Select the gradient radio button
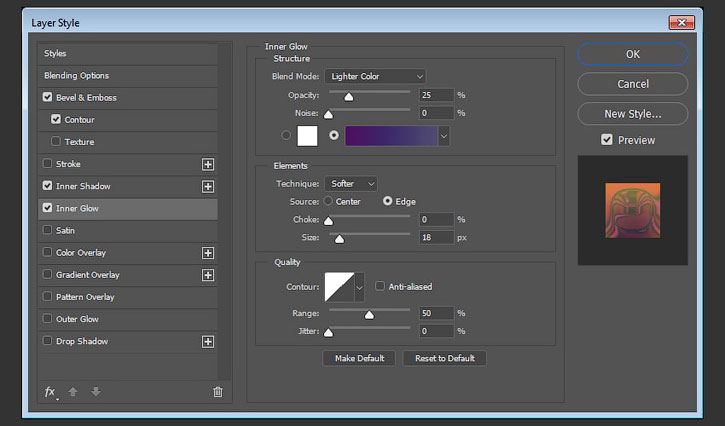This screenshot has width=725, height=426. click(x=333, y=135)
